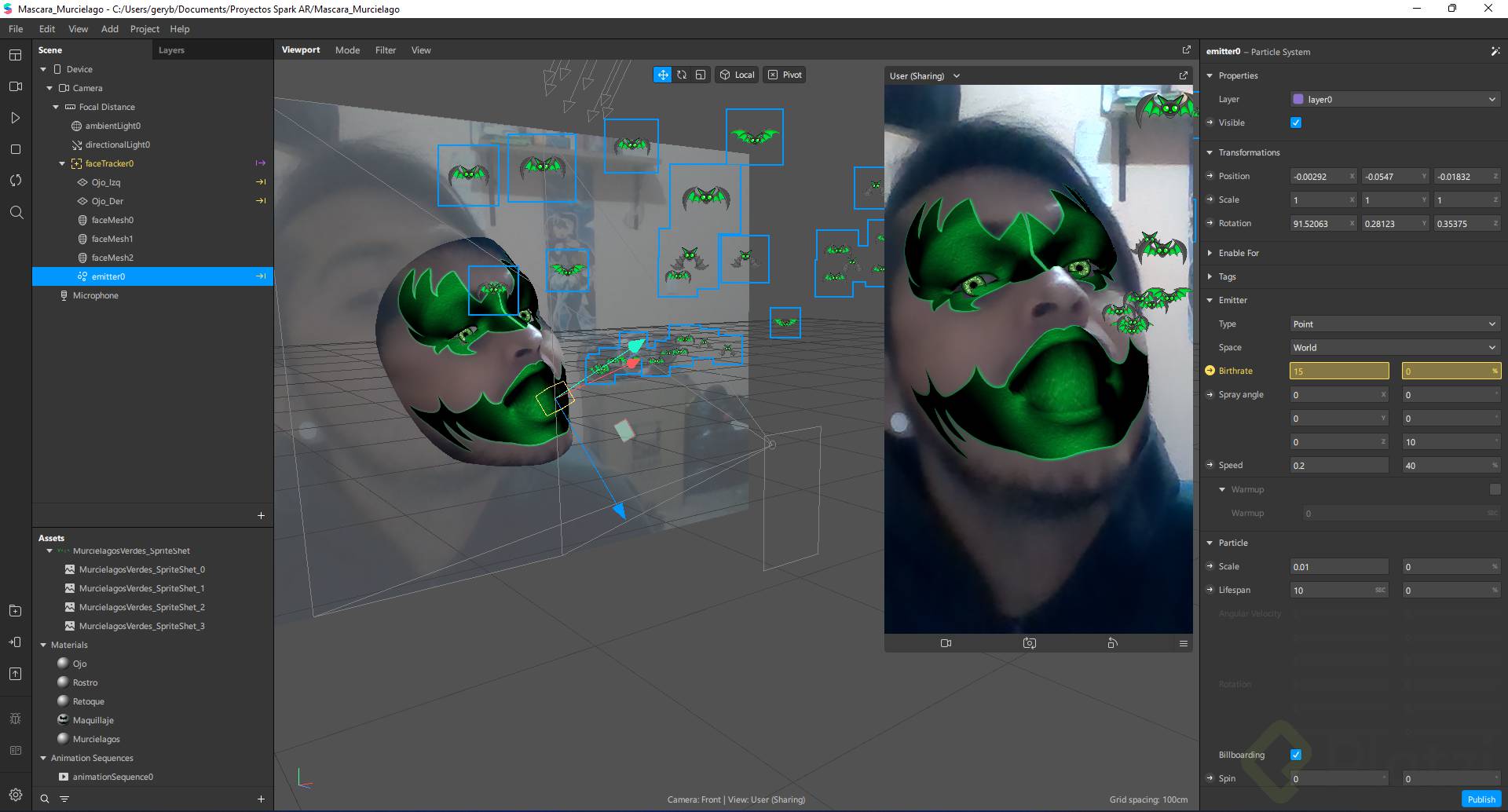
Task: Click the assets filter icon
Action: [x=64, y=799]
